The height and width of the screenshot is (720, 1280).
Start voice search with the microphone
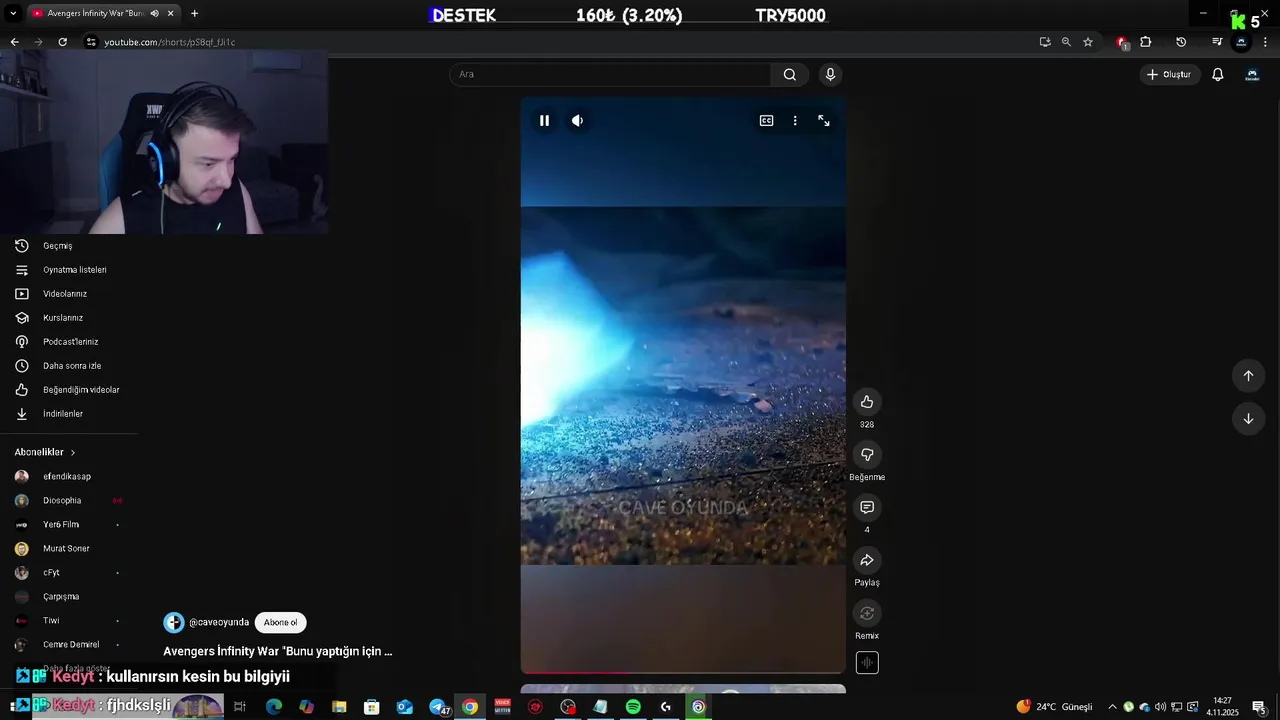830,74
